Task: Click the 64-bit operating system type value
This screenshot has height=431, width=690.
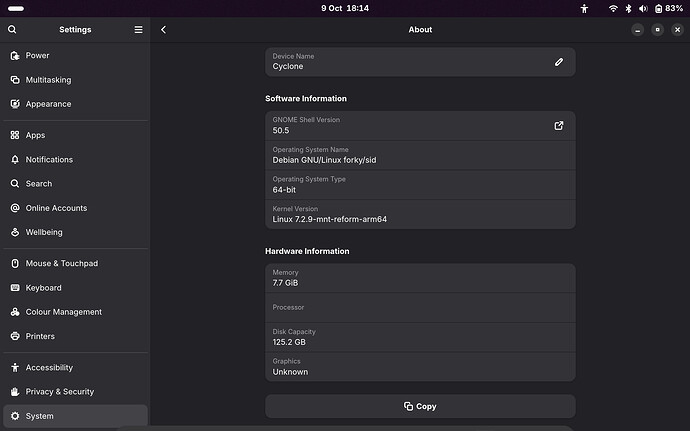Action: pyautogui.click(x=284, y=190)
